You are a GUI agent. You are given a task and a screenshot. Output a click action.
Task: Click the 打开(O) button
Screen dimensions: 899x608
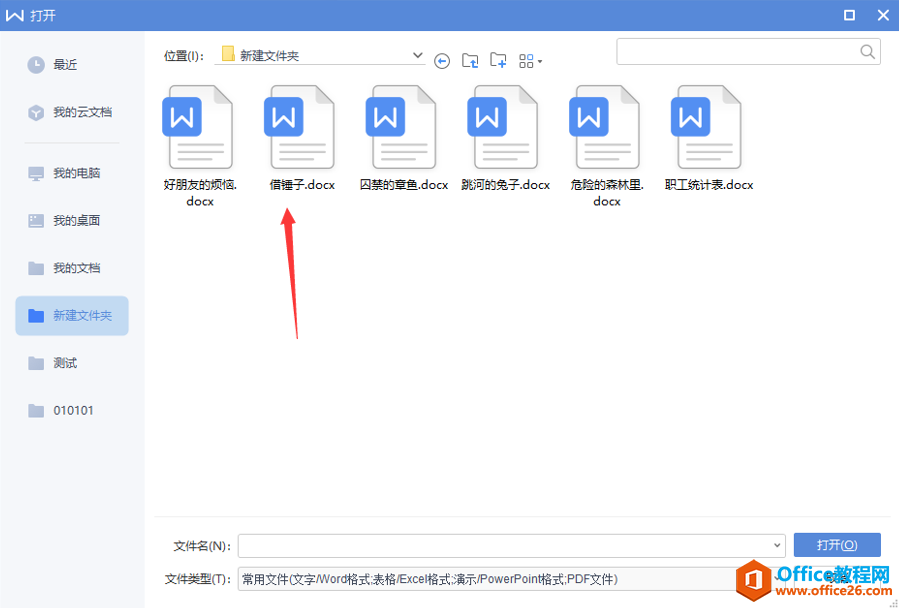tap(837, 545)
